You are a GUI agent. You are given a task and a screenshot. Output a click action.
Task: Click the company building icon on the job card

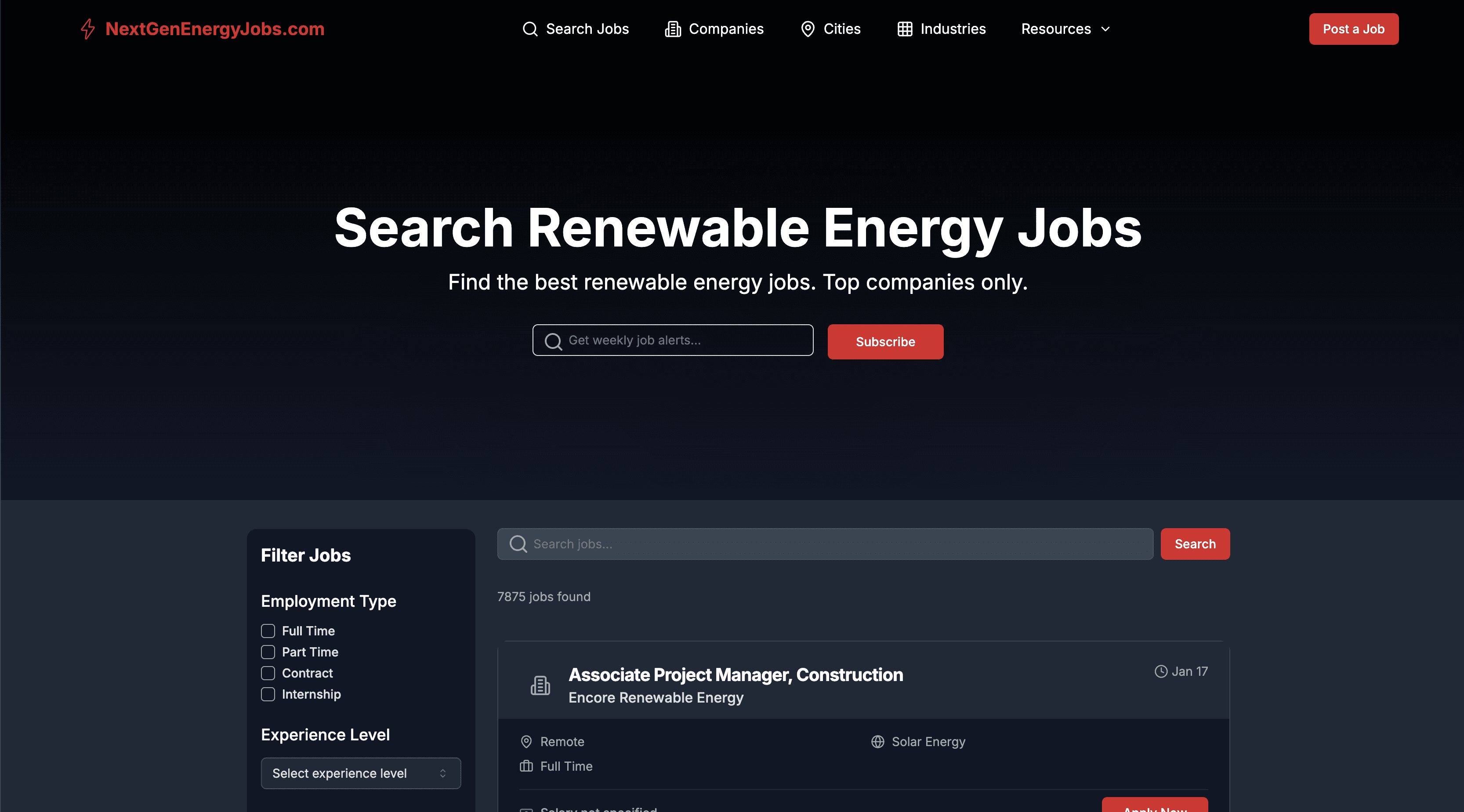[540, 685]
